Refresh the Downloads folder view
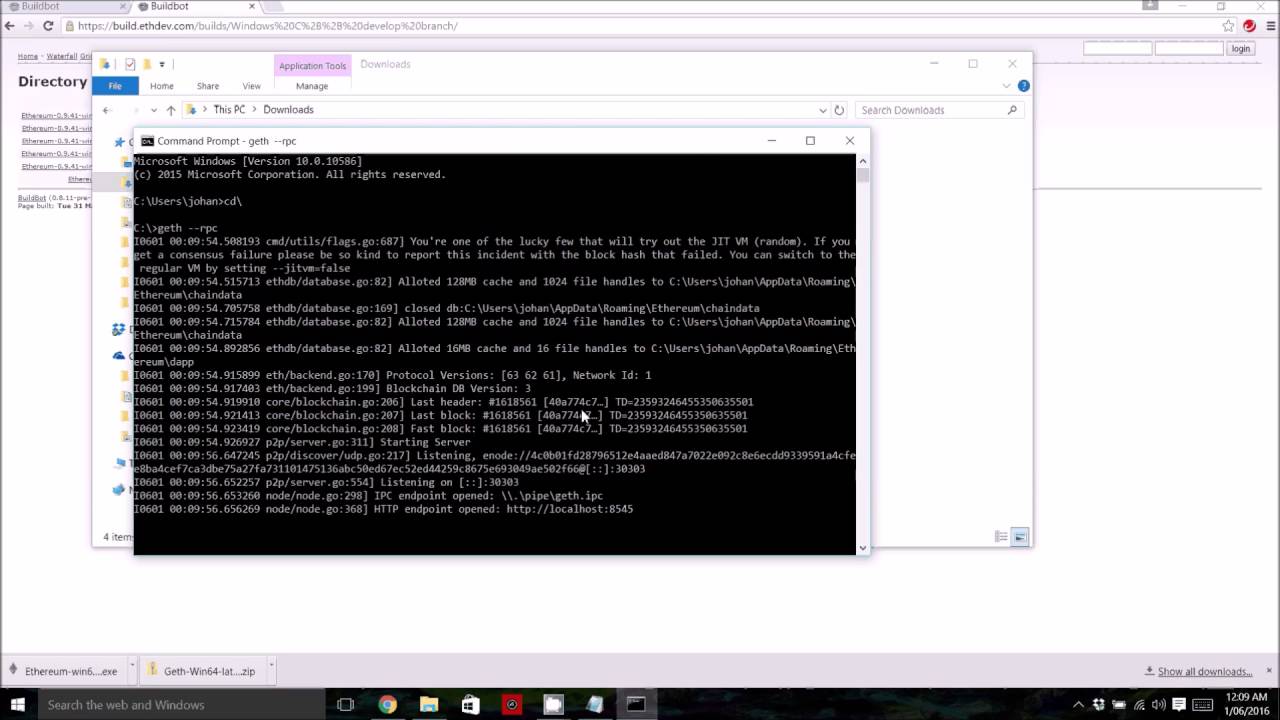The height and width of the screenshot is (720, 1280). 839,110
